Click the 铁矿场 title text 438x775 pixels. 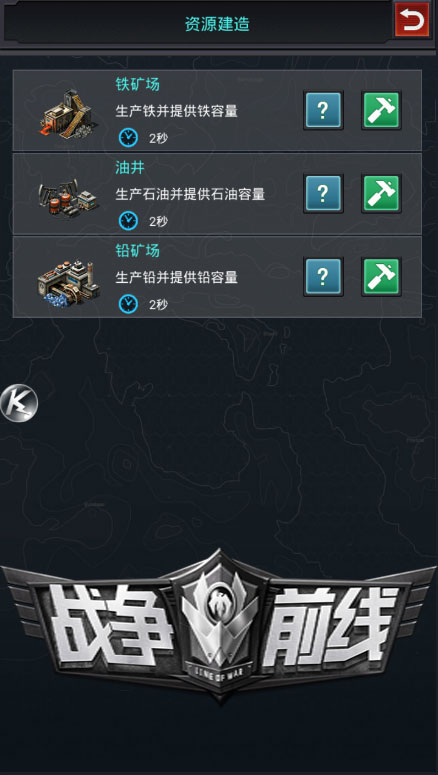[137, 85]
